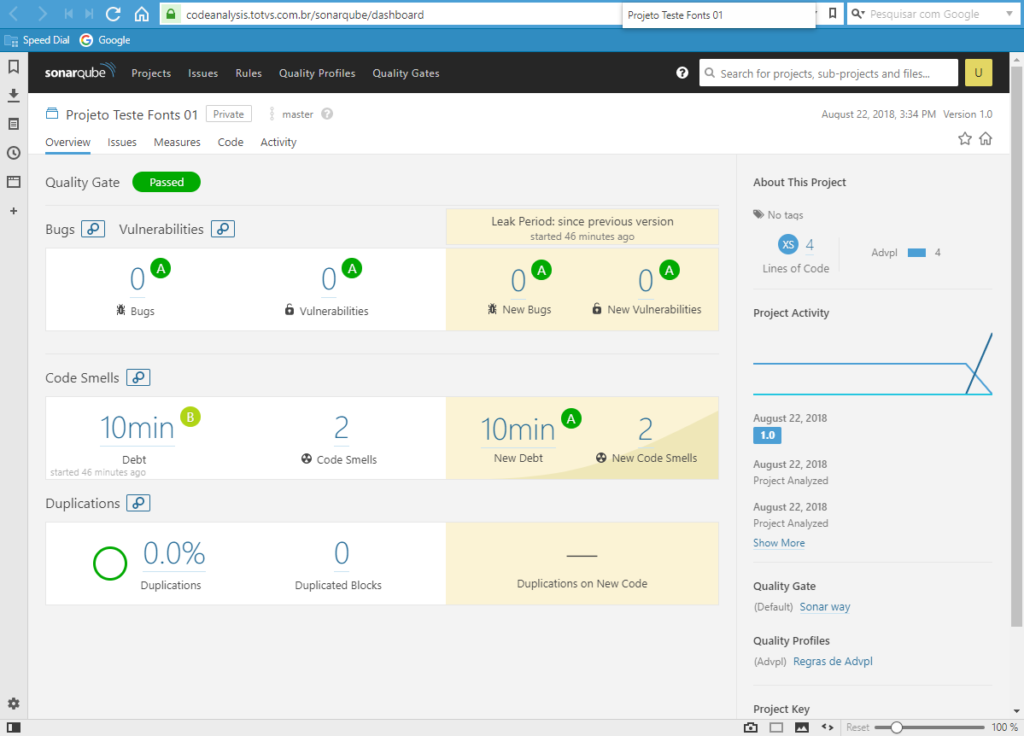This screenshot has width=1024, height=736.
Task: Switch to the project Issues tab
Action: click(122, 142)
